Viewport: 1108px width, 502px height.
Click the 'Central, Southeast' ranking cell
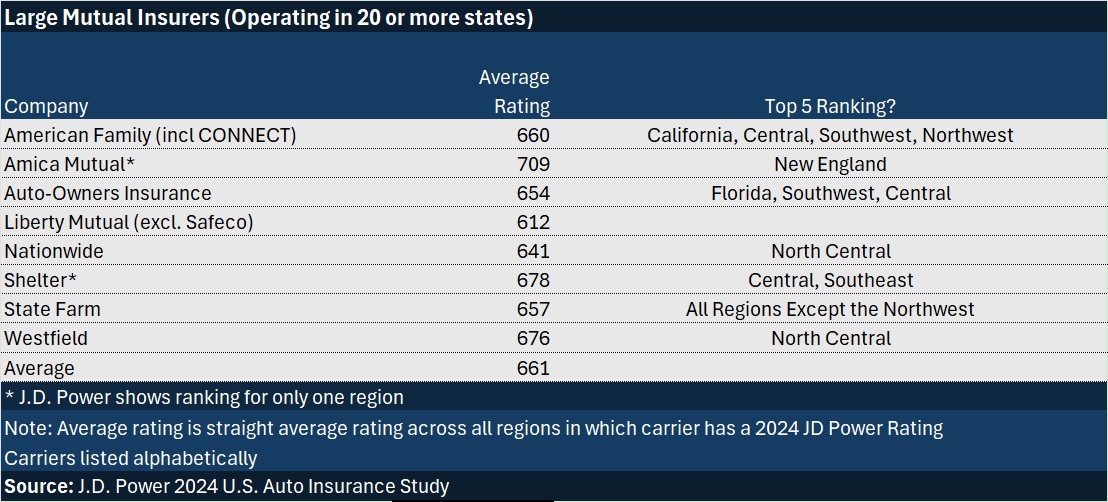click(x=829, y=280)
